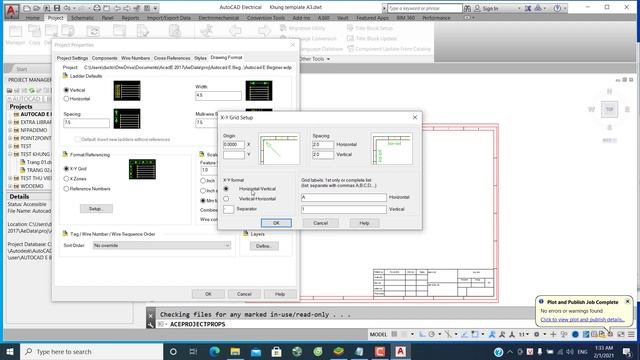
Task: Click the Setup button under Format Referencing
Action: (x=96, y=209)
